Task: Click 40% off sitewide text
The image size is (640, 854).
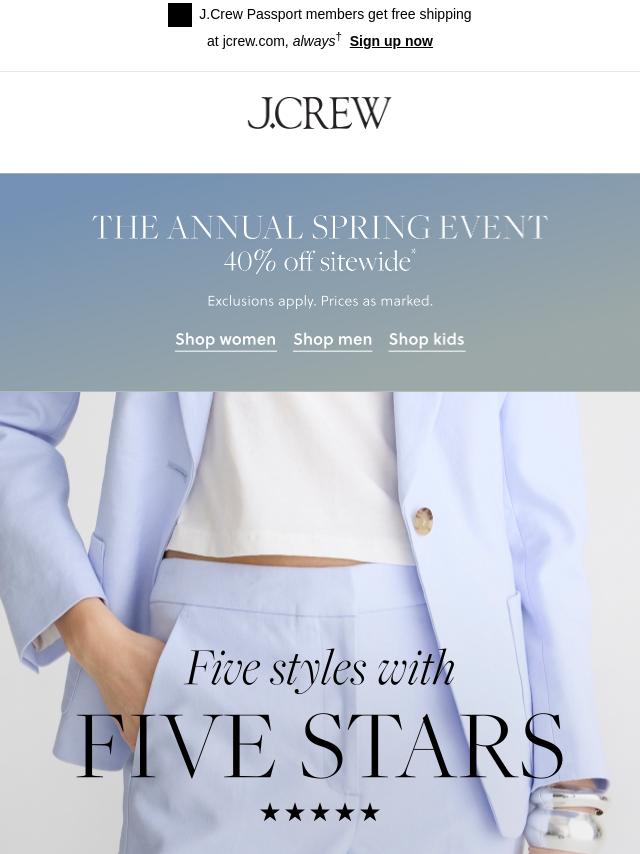Action: (319, 261)
